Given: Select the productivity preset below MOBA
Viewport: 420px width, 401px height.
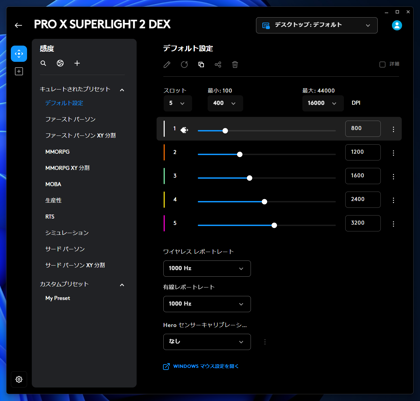Looking at the screenshot, I should click(x=53, y=200).
